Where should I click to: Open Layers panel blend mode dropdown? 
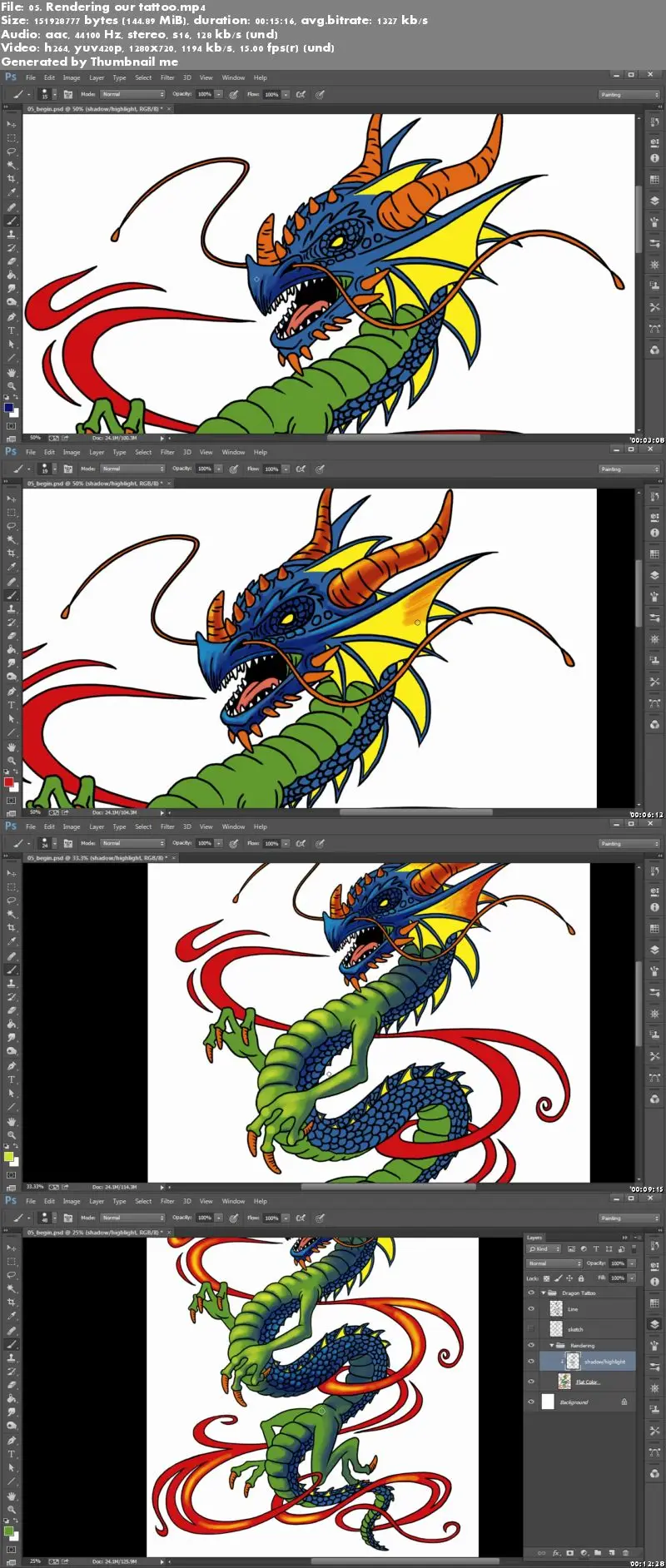554,1263
